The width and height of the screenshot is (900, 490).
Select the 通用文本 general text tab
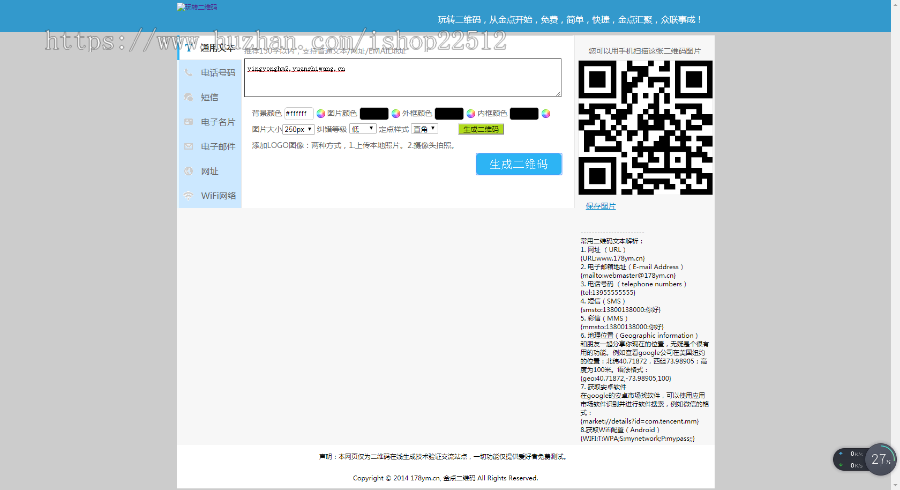(x=210, y=48)
